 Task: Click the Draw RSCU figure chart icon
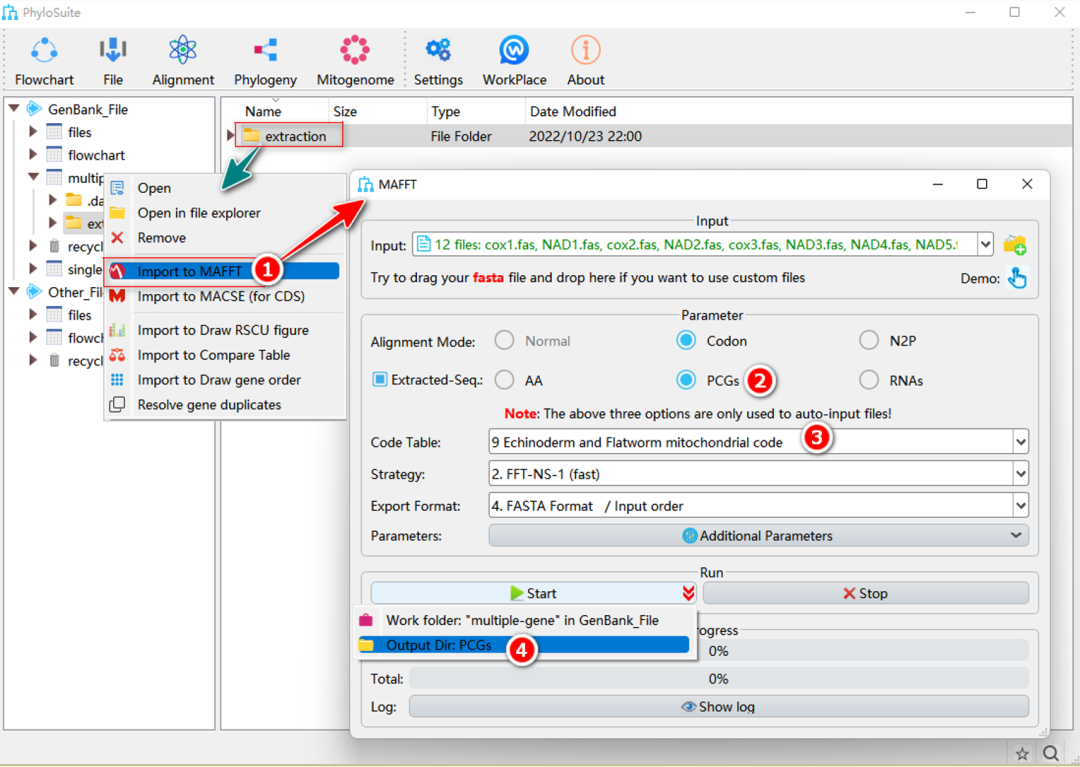[118, 330]
